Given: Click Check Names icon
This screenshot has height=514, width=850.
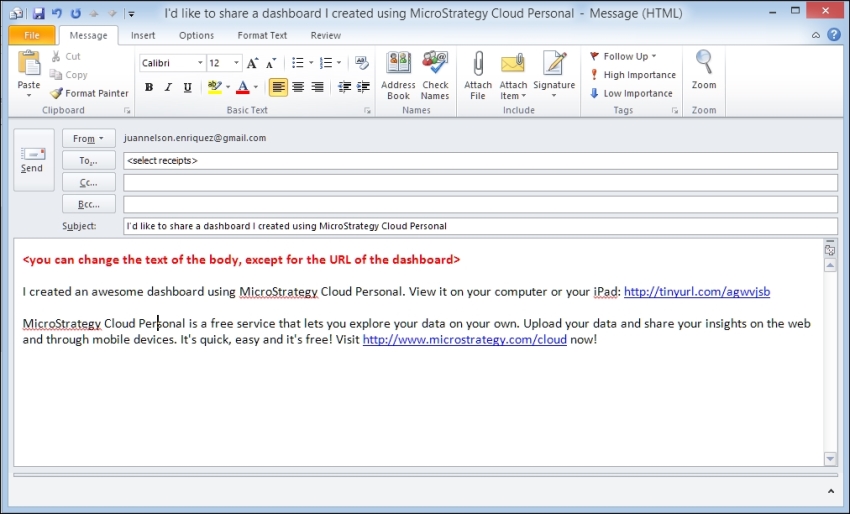Looking at the screenshot, I should pos(435,63).
